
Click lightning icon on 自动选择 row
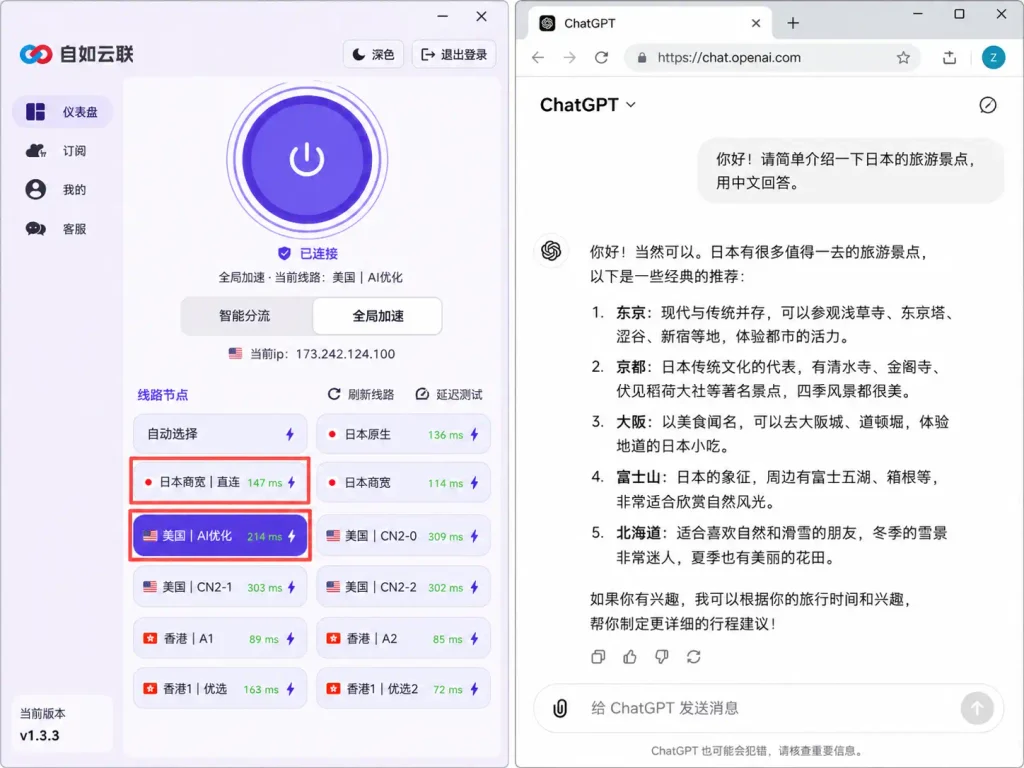290,434
